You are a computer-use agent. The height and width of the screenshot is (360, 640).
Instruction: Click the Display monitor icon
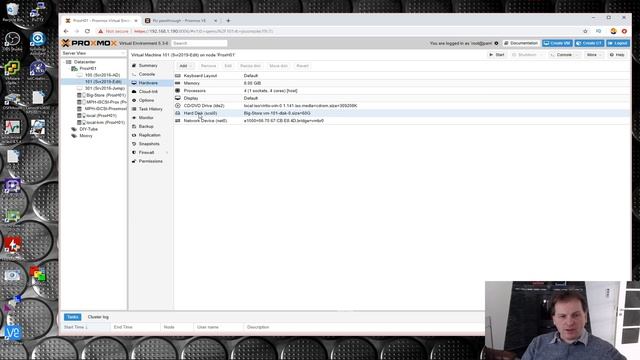(x=178, y=98)
